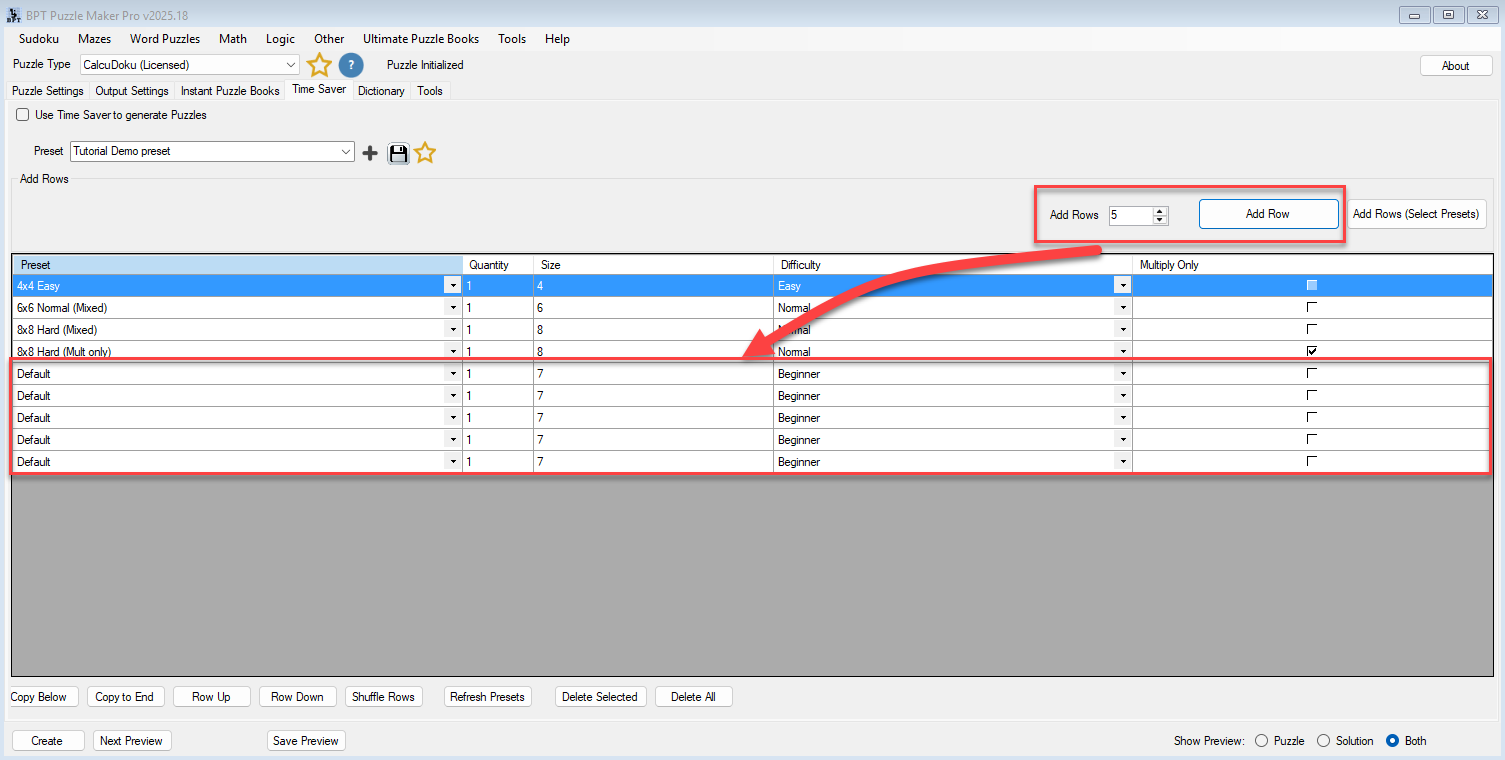The image size is (1505, 760).
Task: Select the Puzzle radio button in Show Preview
Action: [x=1261, y=741]
